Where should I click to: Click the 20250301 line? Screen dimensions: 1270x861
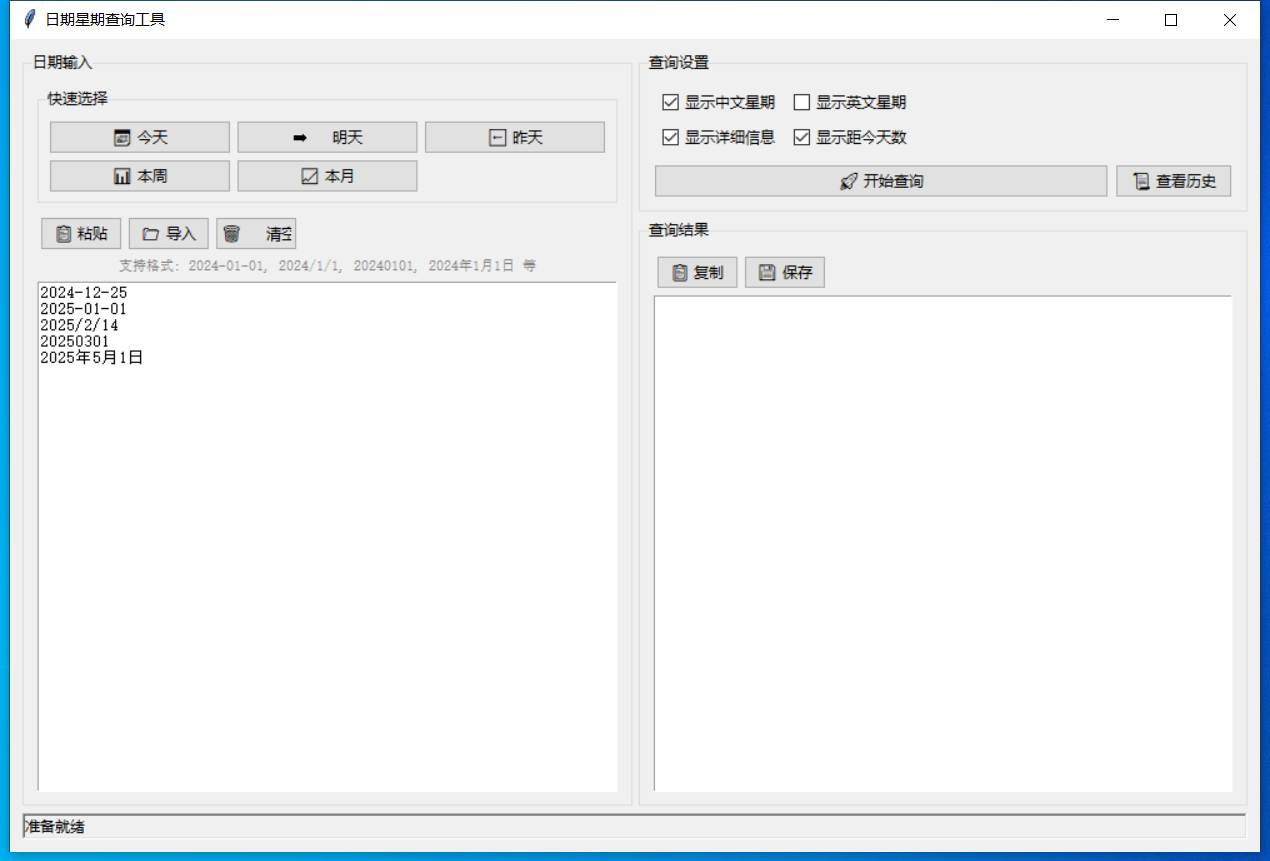click(75, 341)
